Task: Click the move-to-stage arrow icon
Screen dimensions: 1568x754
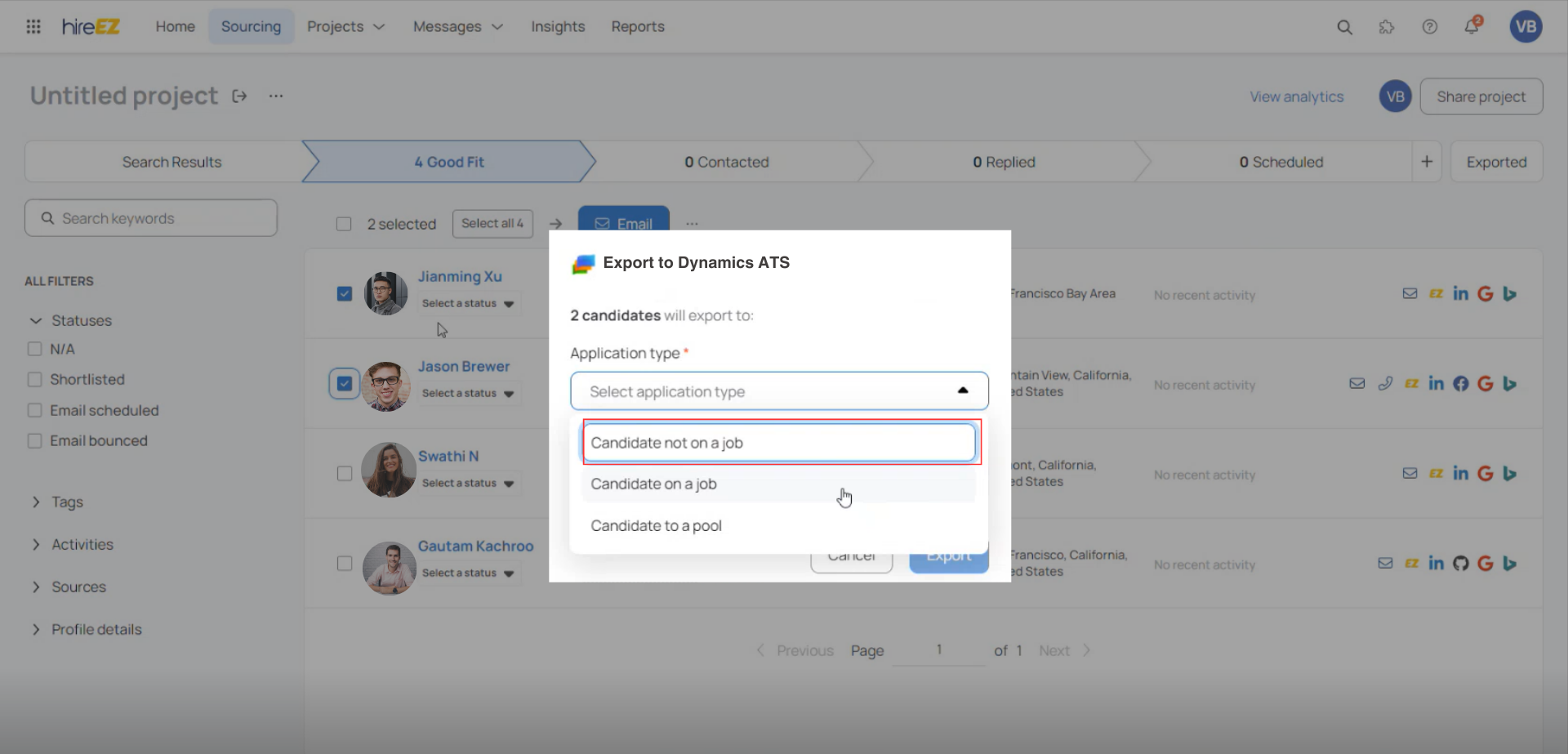Action: click(555, 224)
